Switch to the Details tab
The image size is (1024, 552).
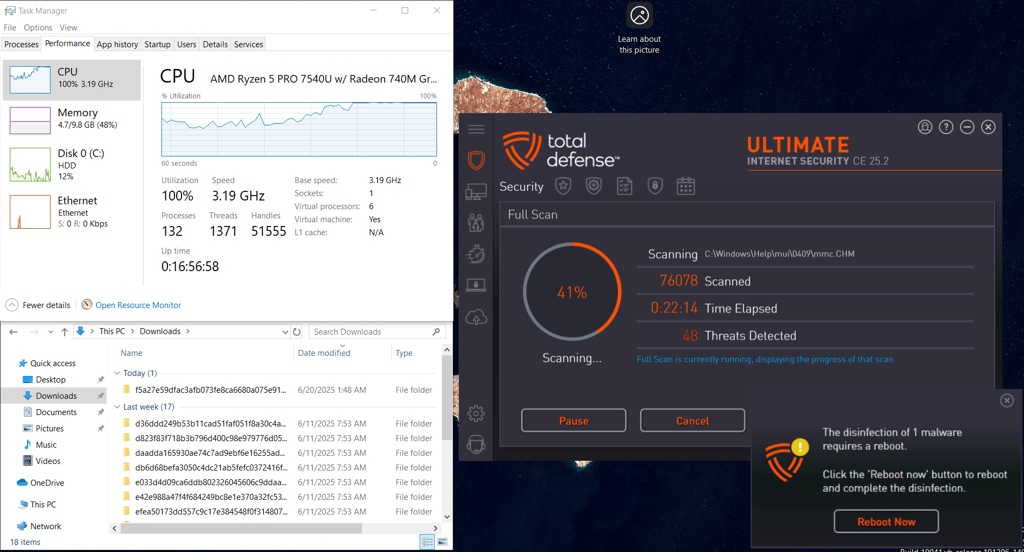coord(215,44)
